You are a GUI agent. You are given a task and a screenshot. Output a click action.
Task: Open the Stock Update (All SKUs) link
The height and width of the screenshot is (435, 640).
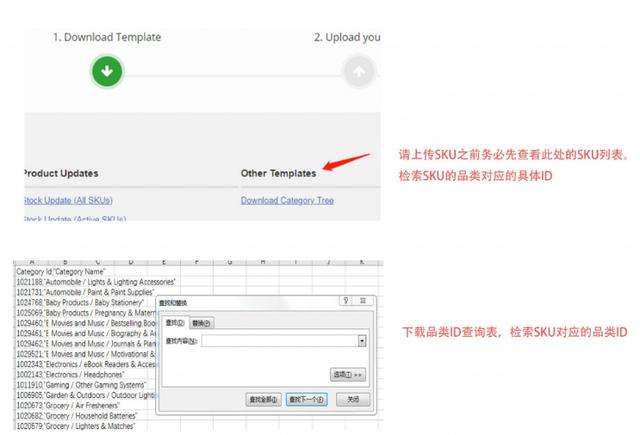(x=68, y=200)
